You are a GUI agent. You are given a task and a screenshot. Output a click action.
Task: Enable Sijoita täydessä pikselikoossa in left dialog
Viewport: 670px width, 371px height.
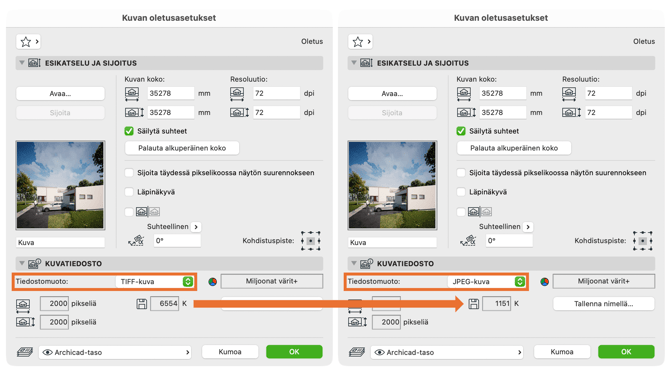click(x=129, y=173)
